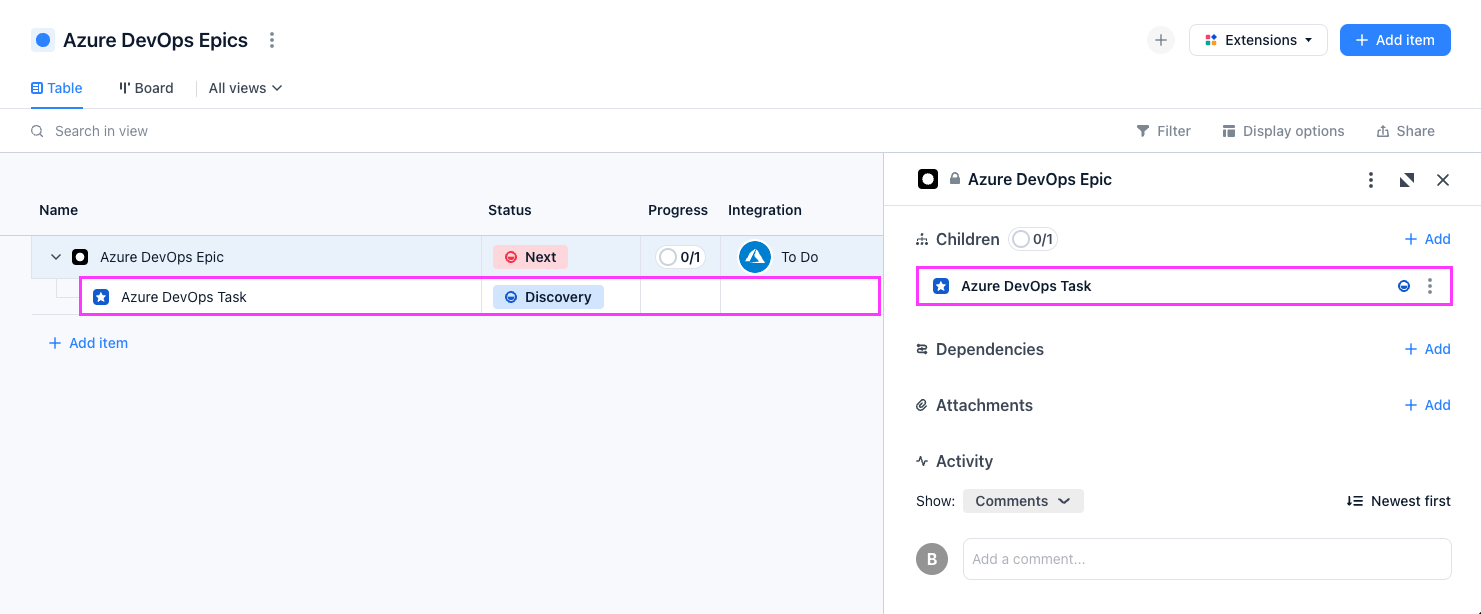The image size is (1481, 614).
Task: Click the blue Add item button
Action: (1395, 40)
